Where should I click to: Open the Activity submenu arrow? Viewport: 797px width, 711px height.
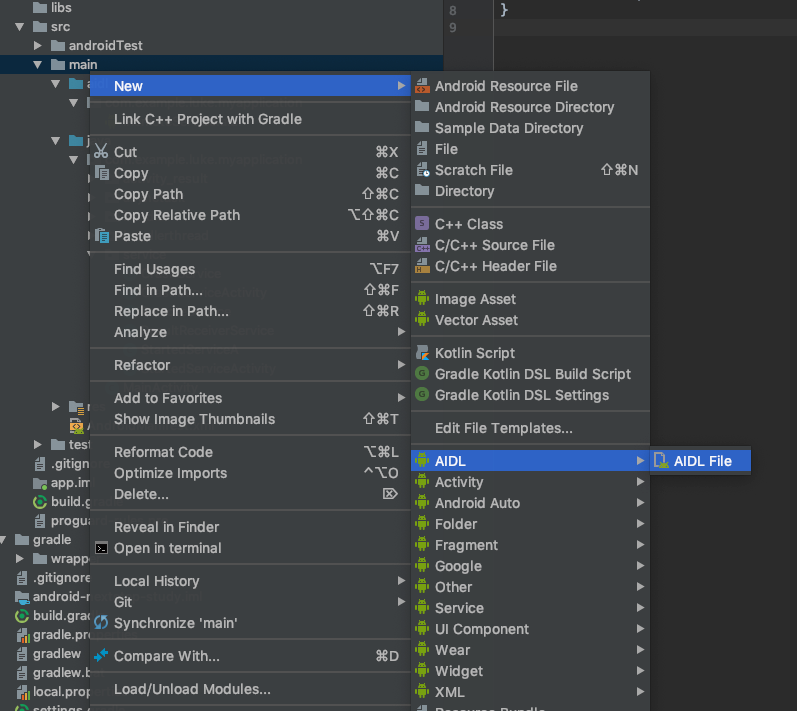(x=640, y=482)
